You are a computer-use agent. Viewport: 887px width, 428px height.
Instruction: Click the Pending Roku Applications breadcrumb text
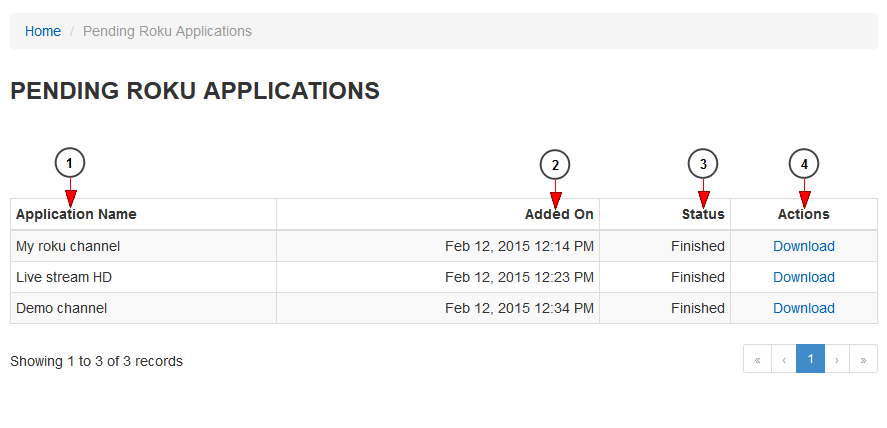167,31
